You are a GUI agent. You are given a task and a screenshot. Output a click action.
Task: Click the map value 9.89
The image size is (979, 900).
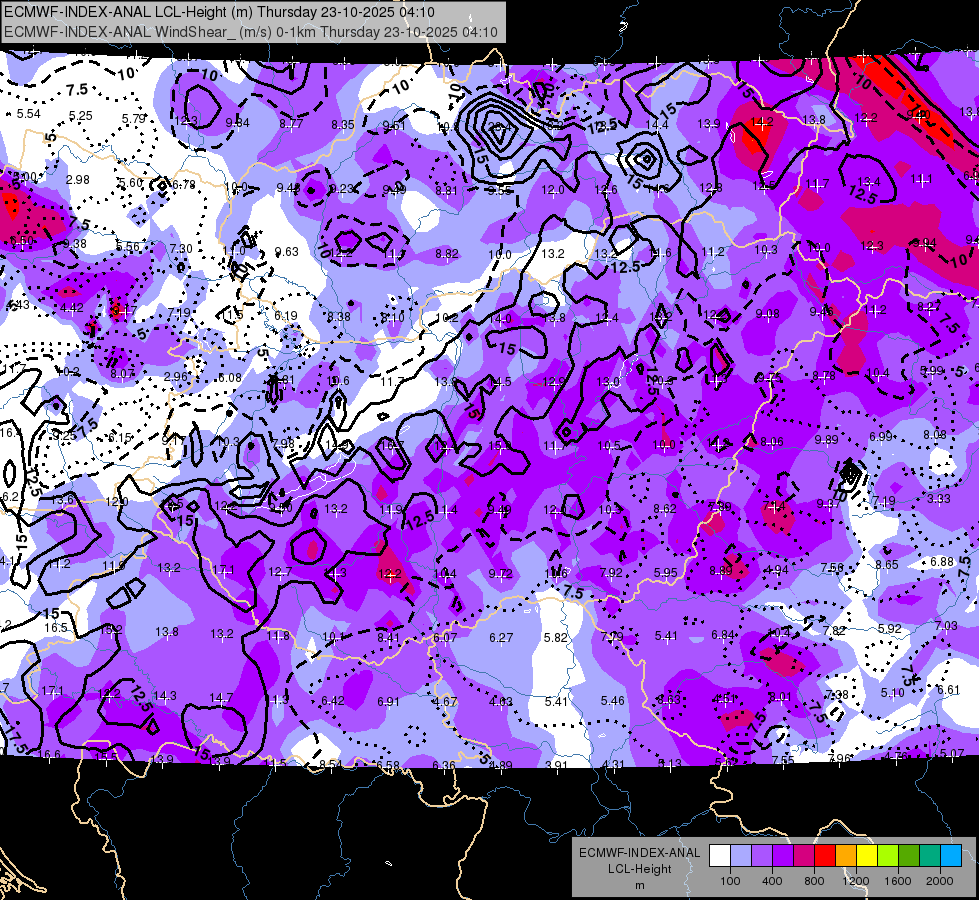point(826,440)
